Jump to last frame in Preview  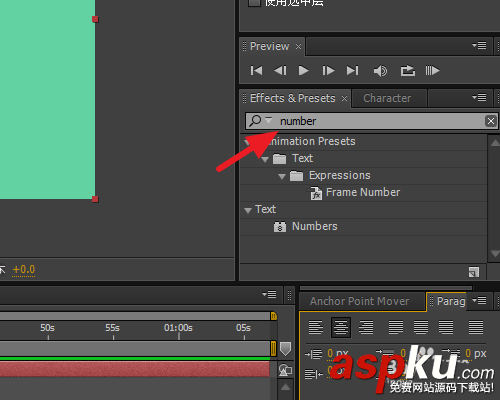click(352, 71)
